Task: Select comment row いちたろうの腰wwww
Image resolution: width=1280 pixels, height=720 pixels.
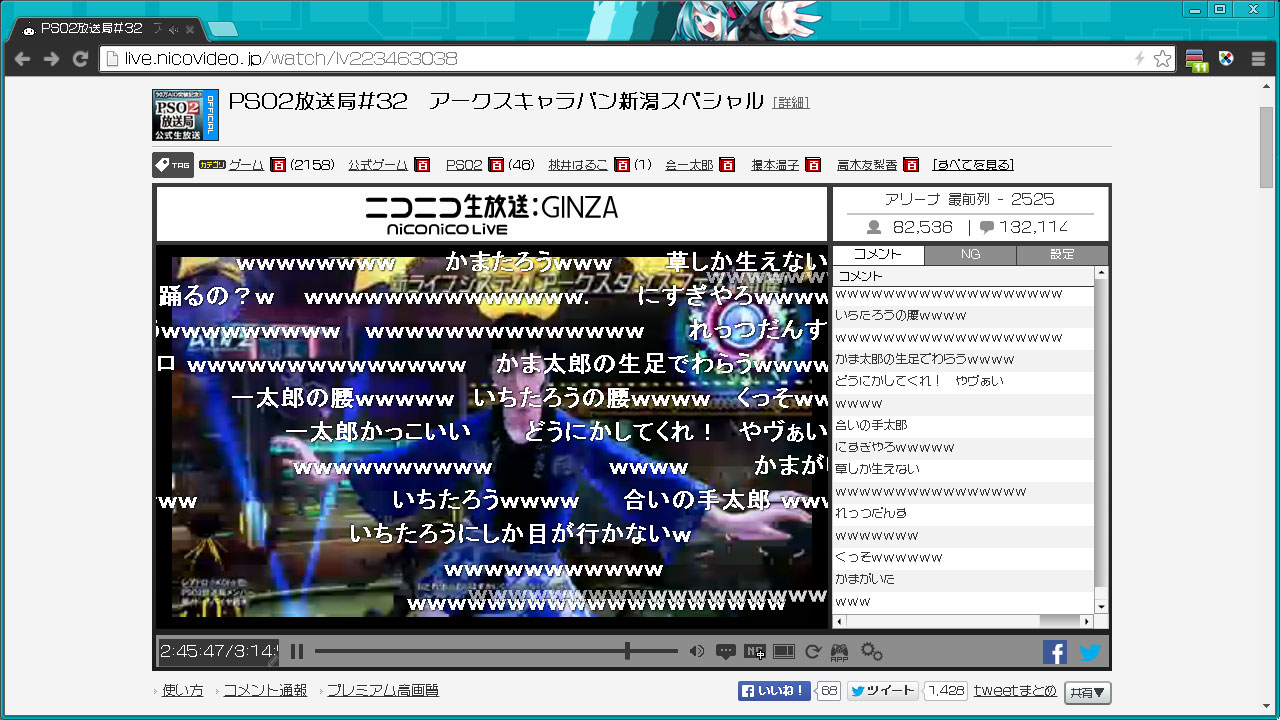Action: tap(964, 316)
